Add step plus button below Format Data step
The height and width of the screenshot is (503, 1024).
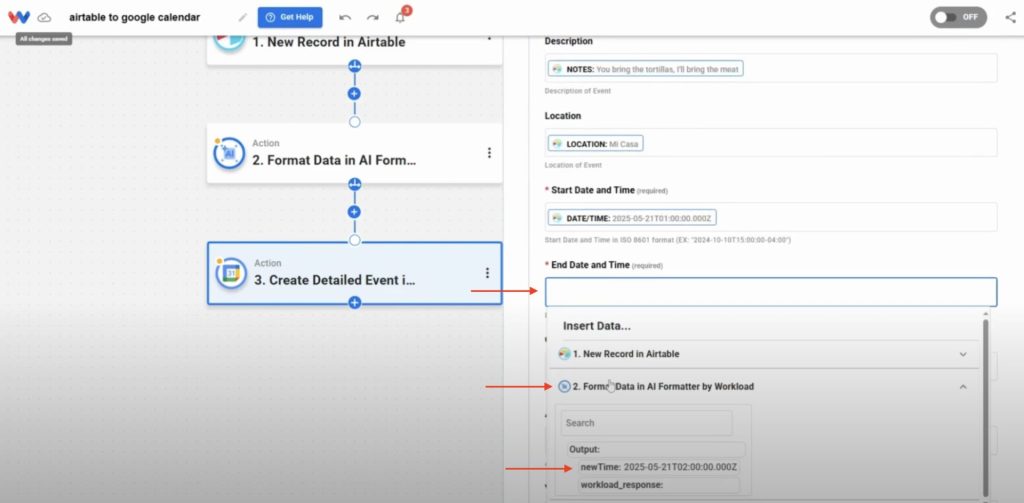point(355,212)
